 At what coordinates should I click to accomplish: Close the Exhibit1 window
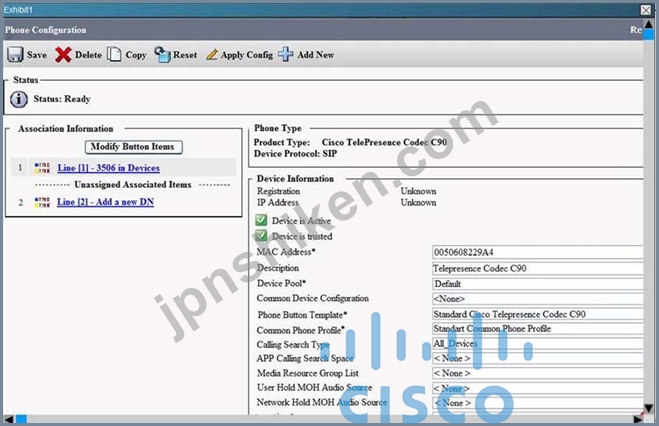point(646,10)
